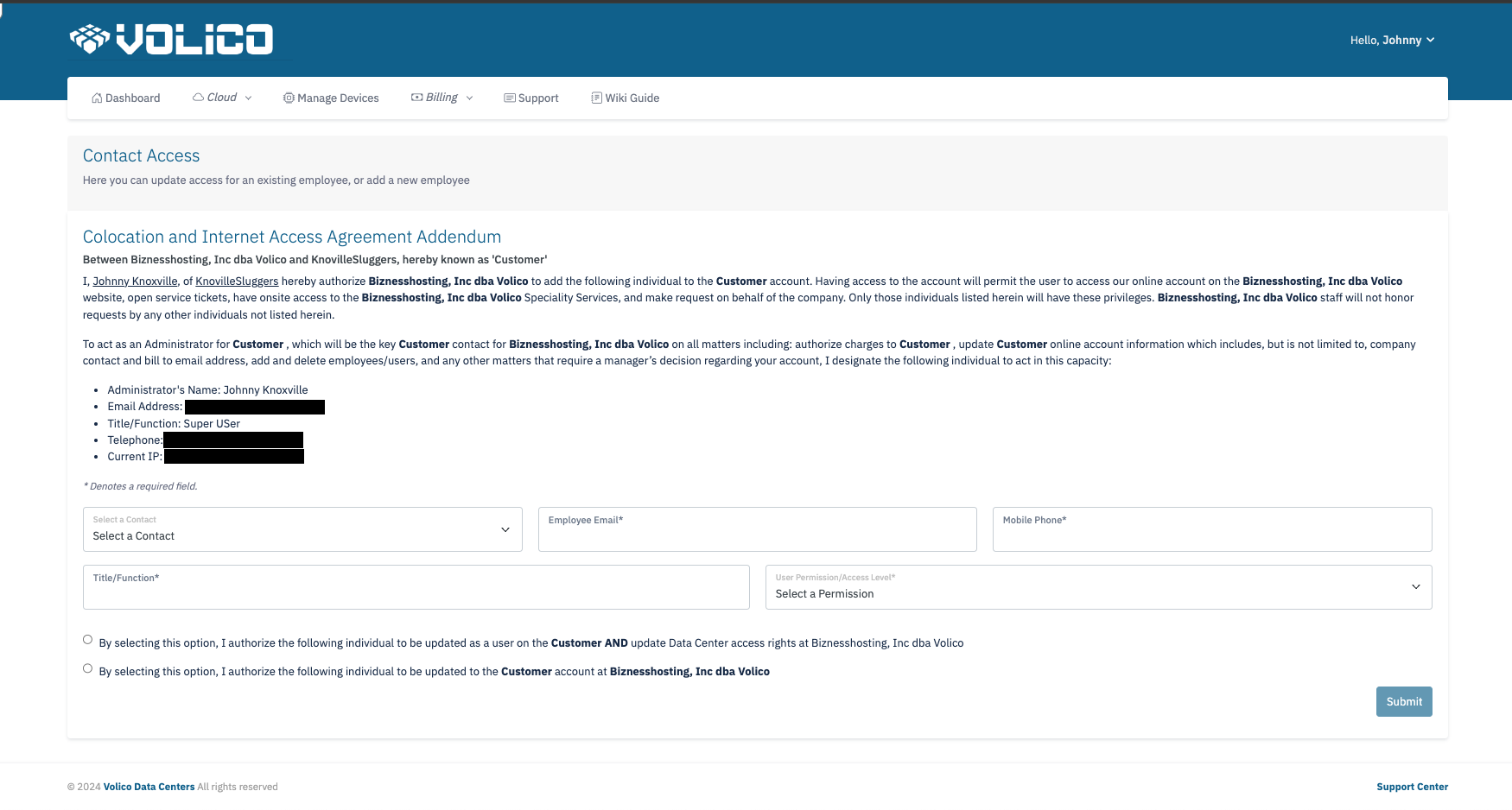Click the Wiki Guide document icon
Viewport: 1512px width, 810px height.
point(596,98)
